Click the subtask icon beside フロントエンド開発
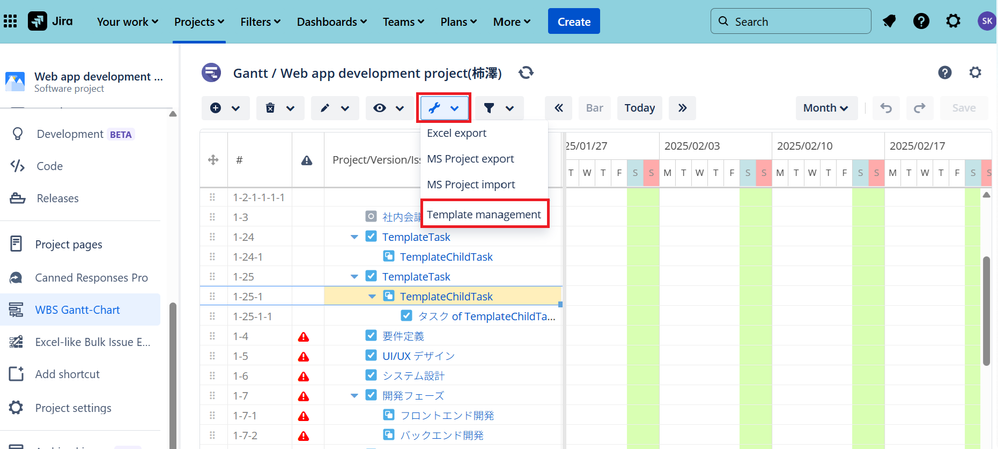Viewport: 998px width, 449px height. [389, 415]
